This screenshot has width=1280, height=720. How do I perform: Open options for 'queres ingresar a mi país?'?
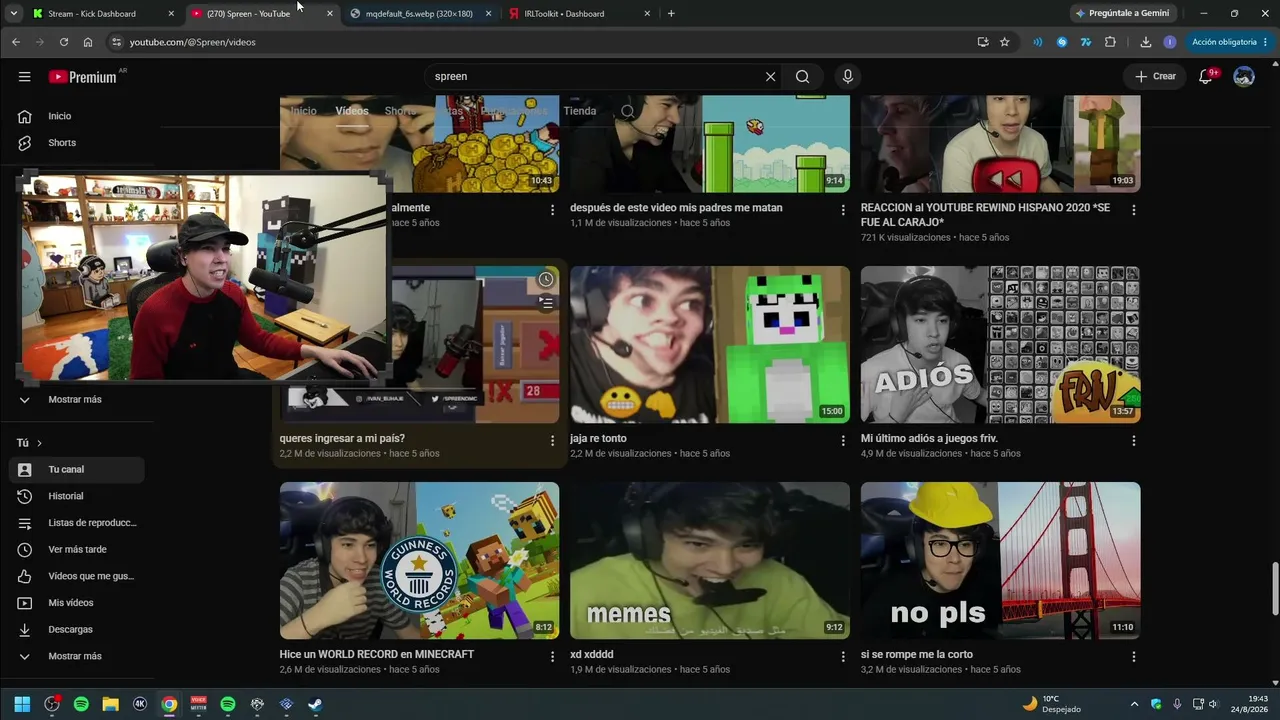click(552, 440)
